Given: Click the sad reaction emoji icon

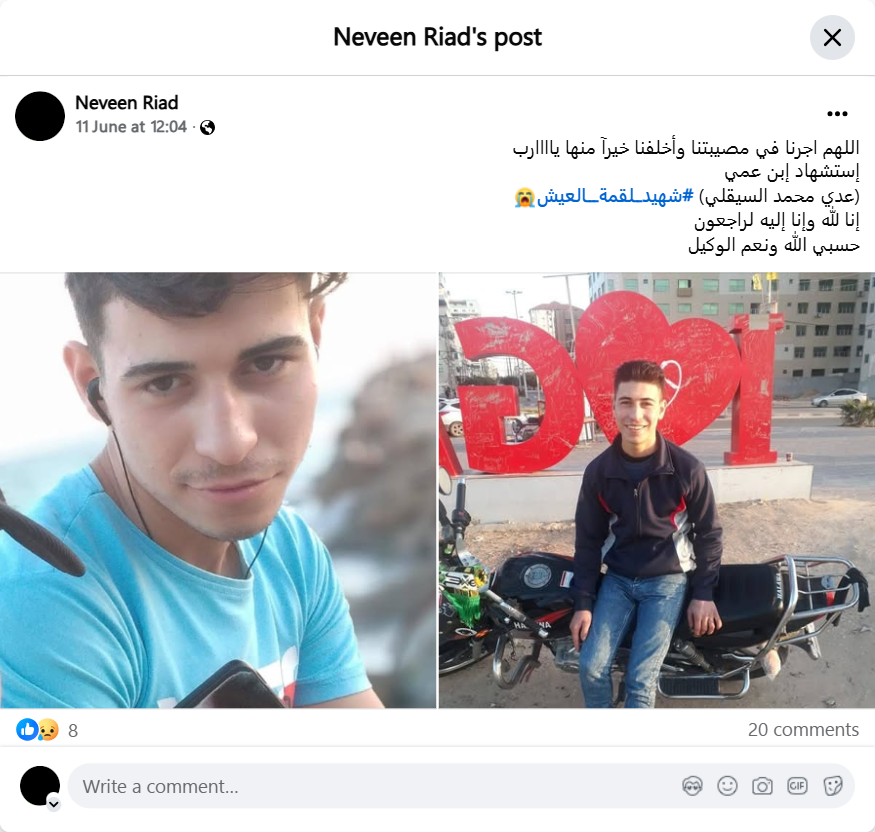Looking at the screenshot, I should pos(49,729).
